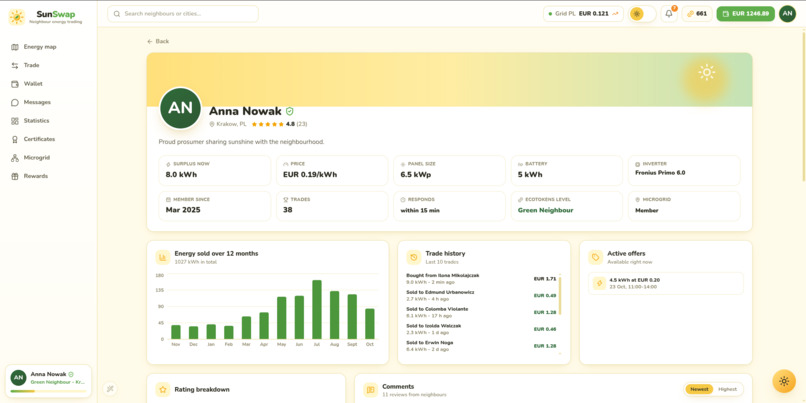Click the wand tool icon near sidebar
The height and width of the screenshot is (403, 806).
(110, 389)
